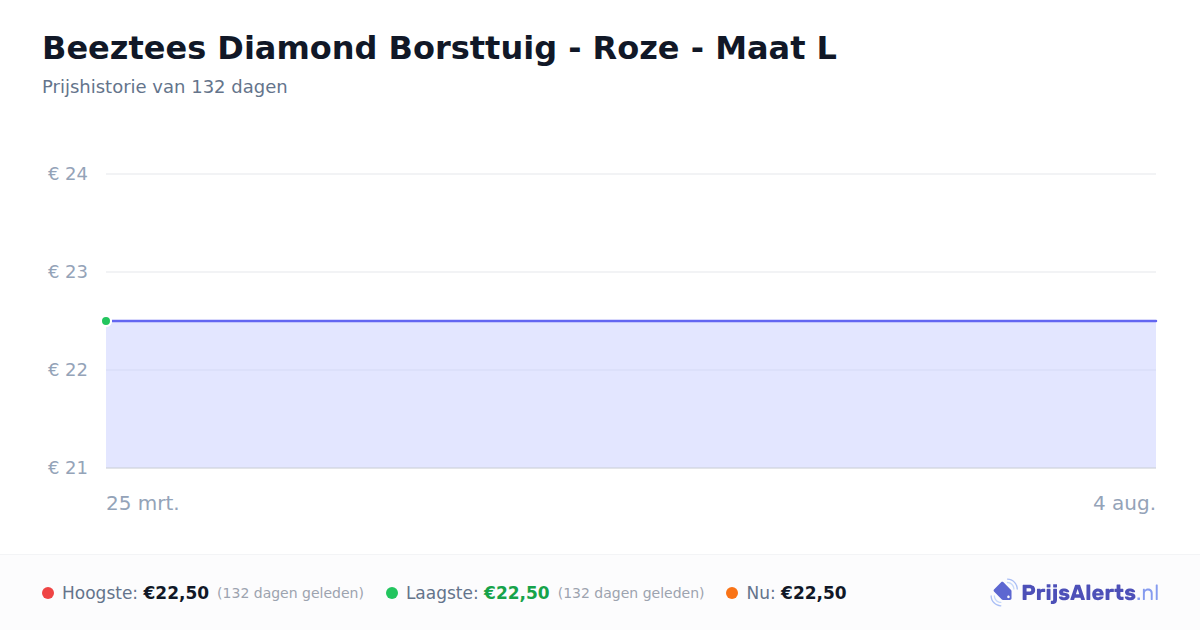1200x630 pixels.
Task: Click the PrijsAlerts price tag logo icon
Action: 1003,593
